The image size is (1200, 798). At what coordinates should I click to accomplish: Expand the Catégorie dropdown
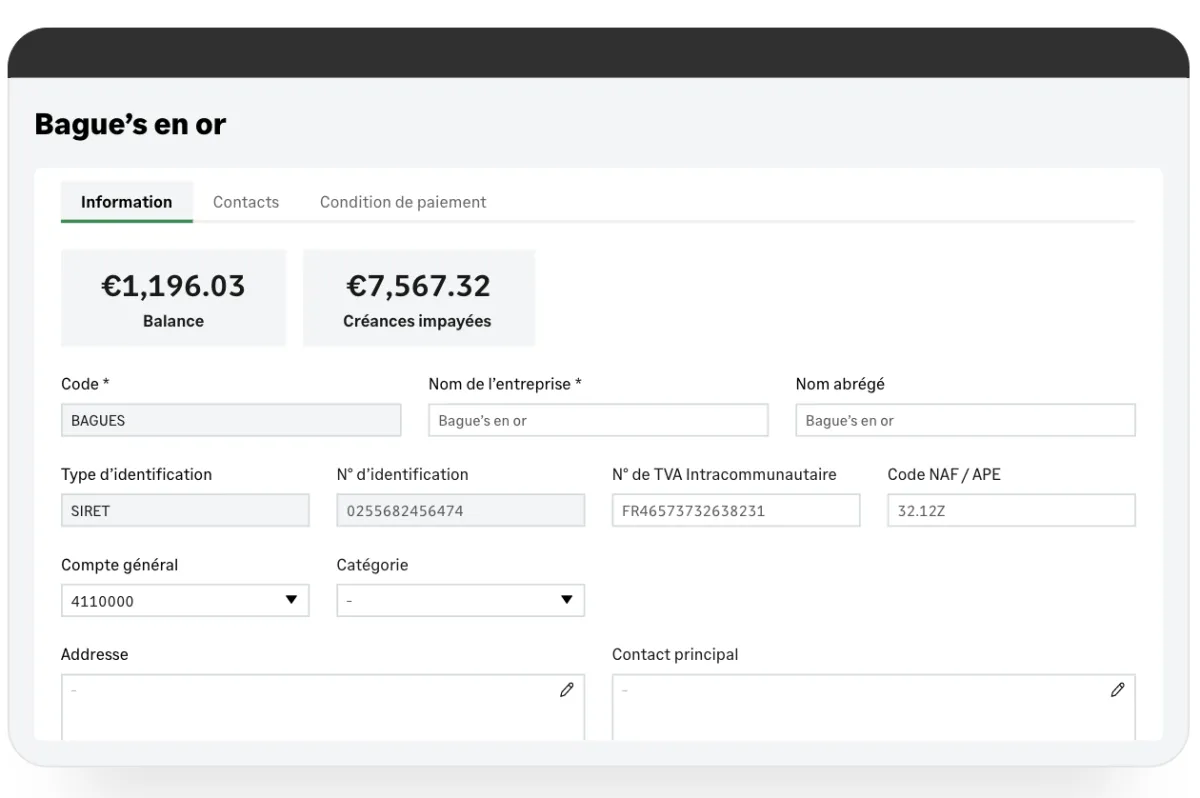(x=460, y=600)
